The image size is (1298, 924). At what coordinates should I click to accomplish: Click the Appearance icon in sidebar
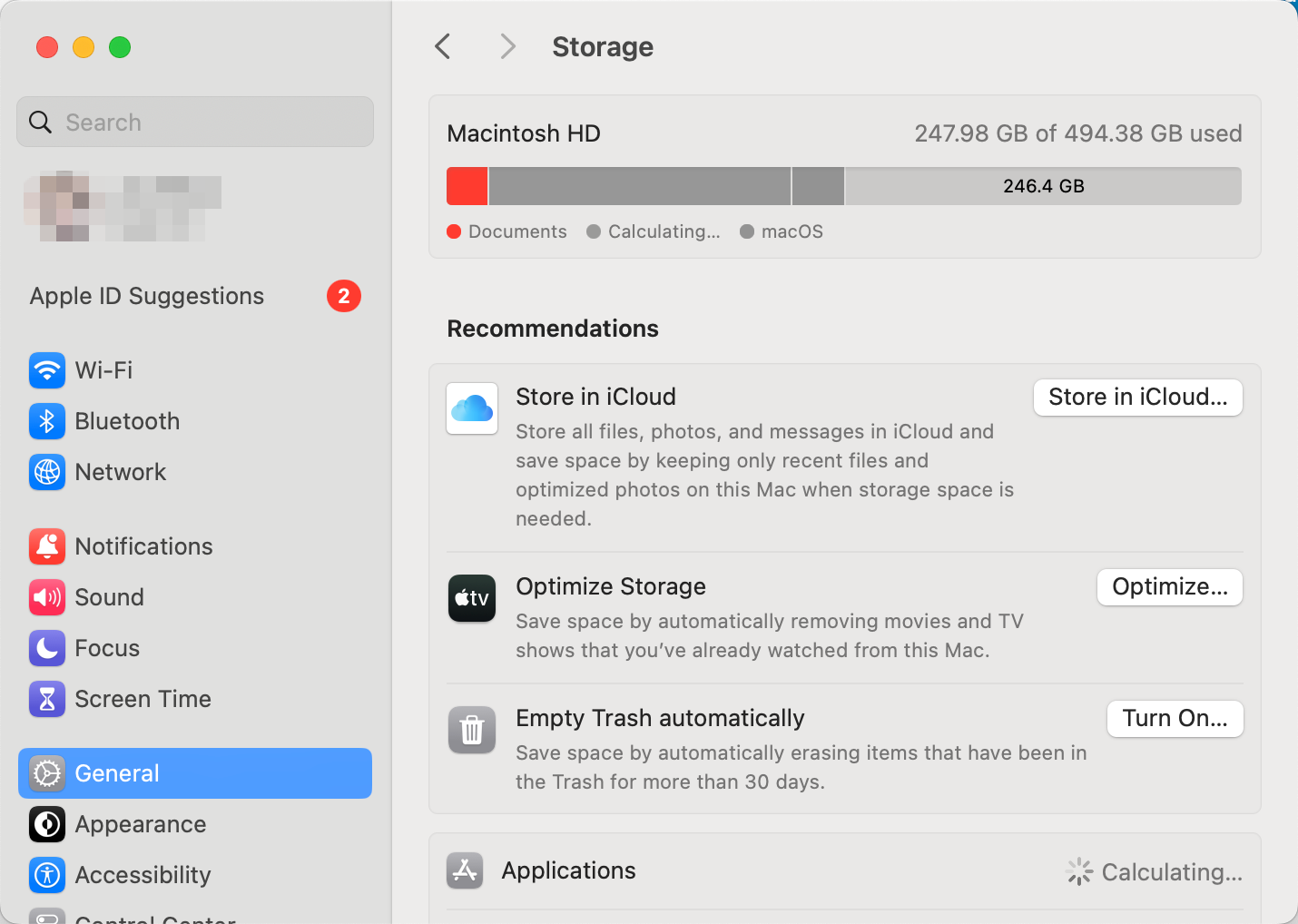[47, 824]
